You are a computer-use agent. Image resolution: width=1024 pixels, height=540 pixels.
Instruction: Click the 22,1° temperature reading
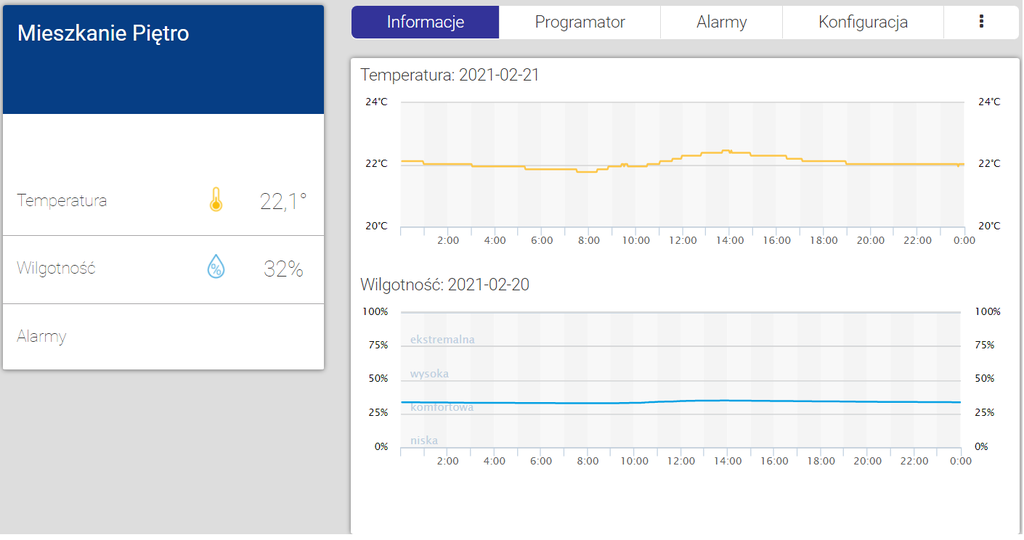pyautogui.click(x=283, y=201)
